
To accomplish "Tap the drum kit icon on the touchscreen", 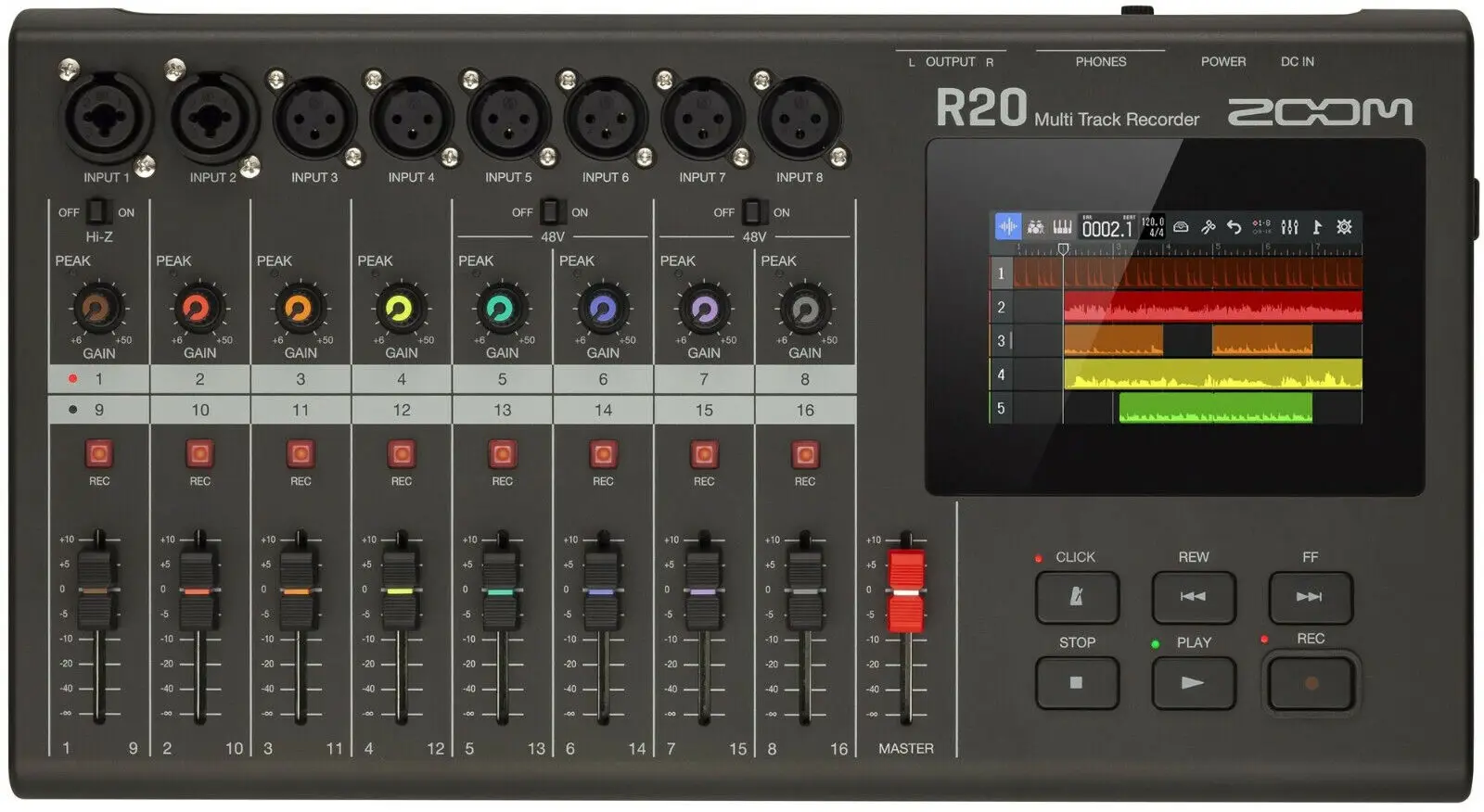I will tap(1036, 227).
